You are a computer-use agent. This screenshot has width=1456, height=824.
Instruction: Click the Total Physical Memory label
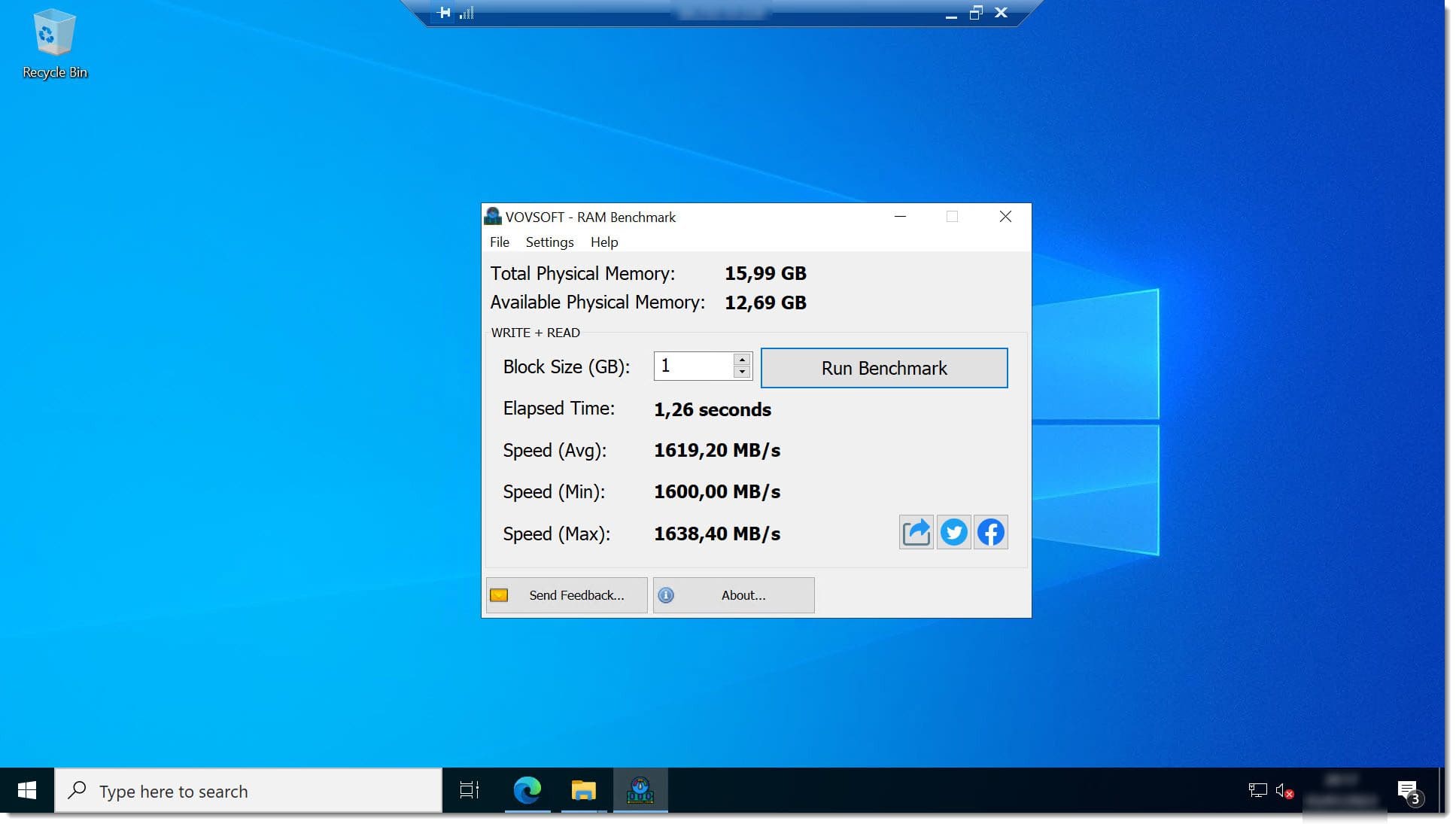tap(583, 273)
